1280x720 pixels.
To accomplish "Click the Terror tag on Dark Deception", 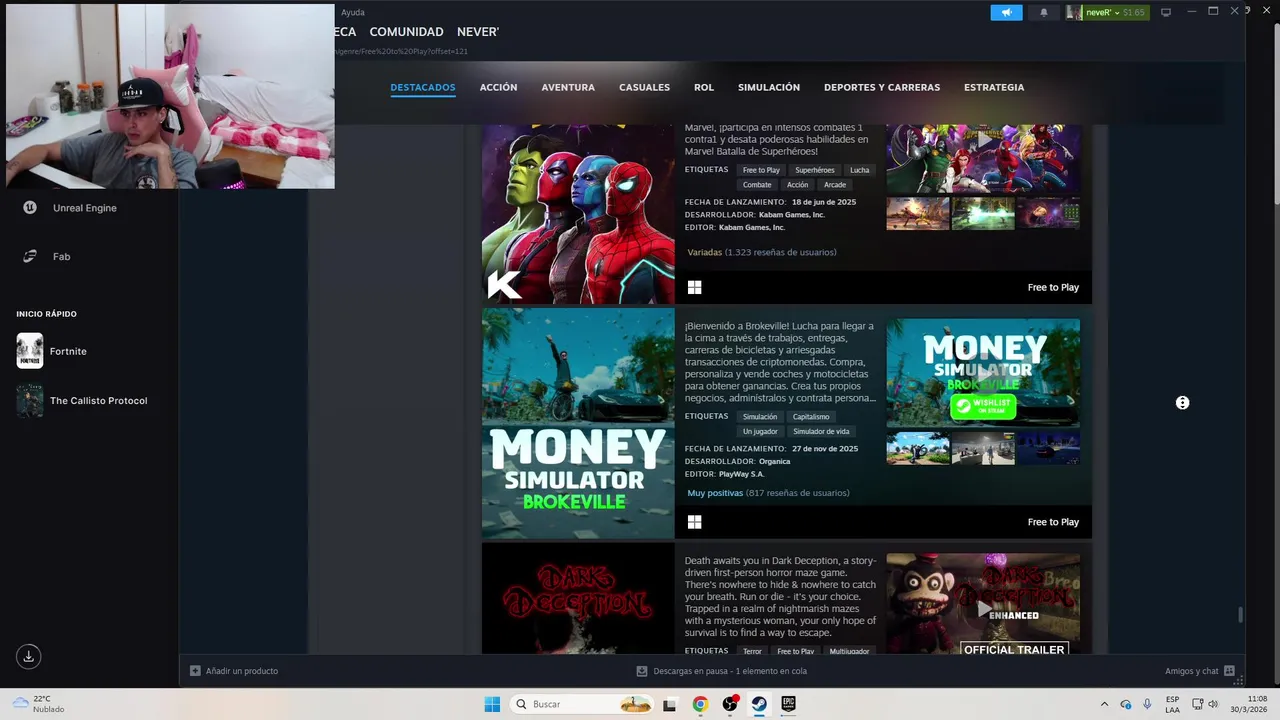I will [x=752, y=651].
